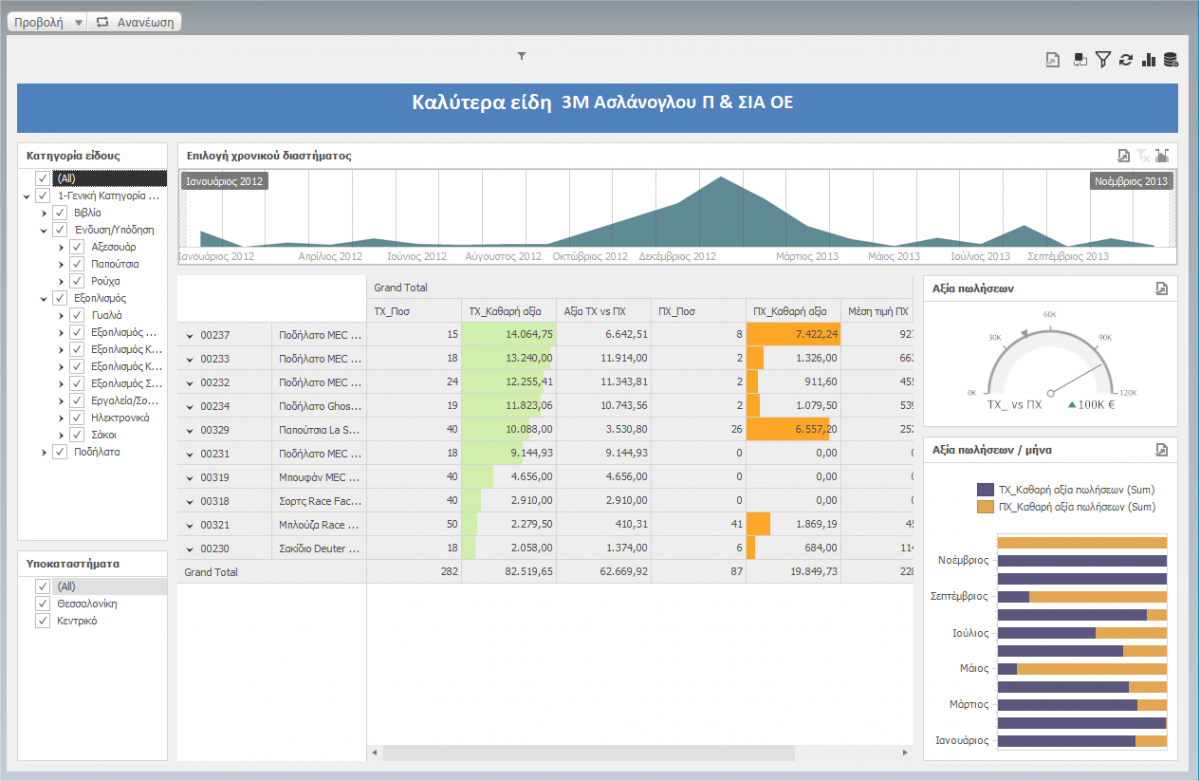Click the multi-window layout icon in top toolbar
The width and height of the screenshot is (1200, 781).
click(1080, 60)
